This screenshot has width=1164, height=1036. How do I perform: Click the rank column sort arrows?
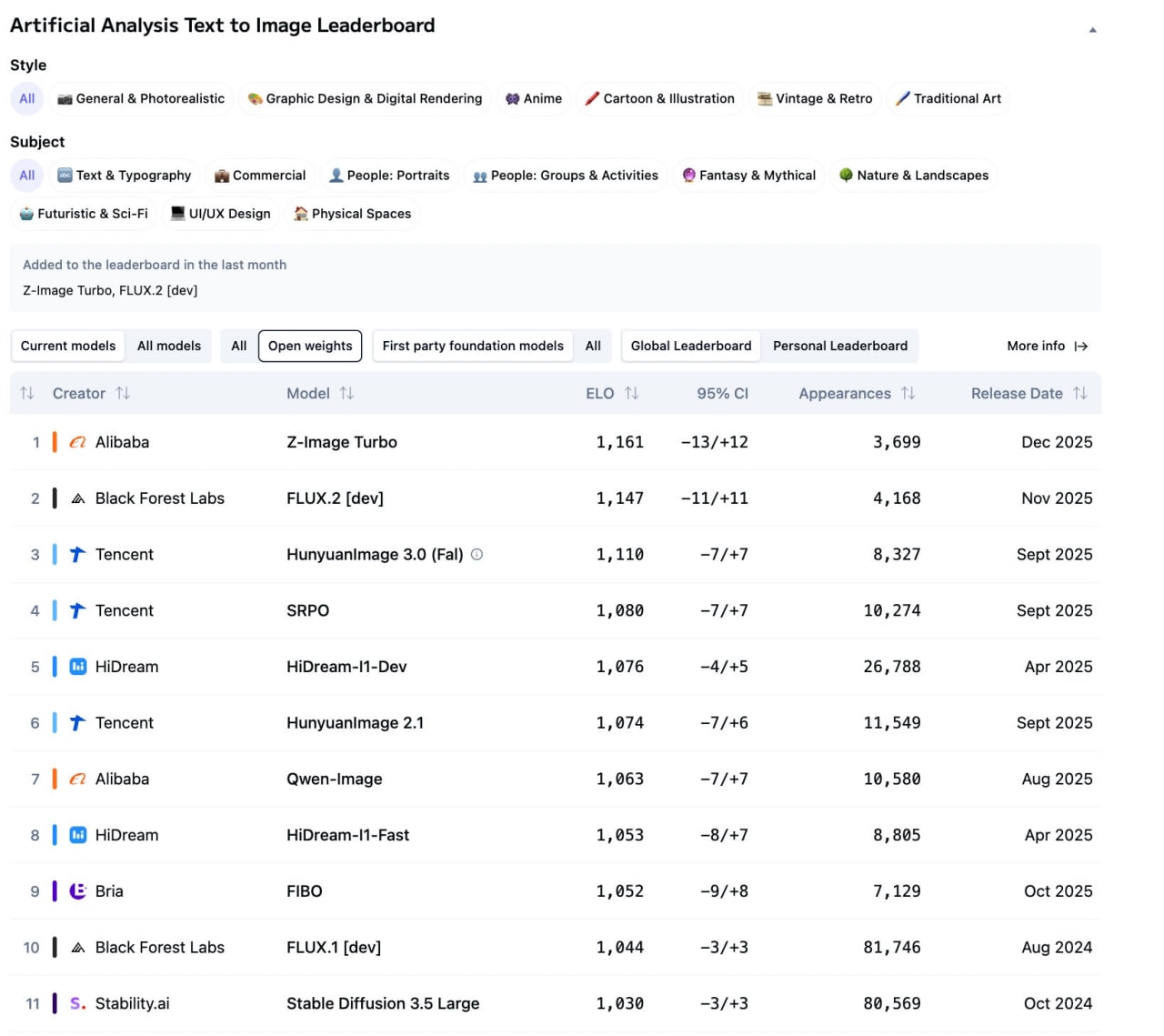[27, 393]
